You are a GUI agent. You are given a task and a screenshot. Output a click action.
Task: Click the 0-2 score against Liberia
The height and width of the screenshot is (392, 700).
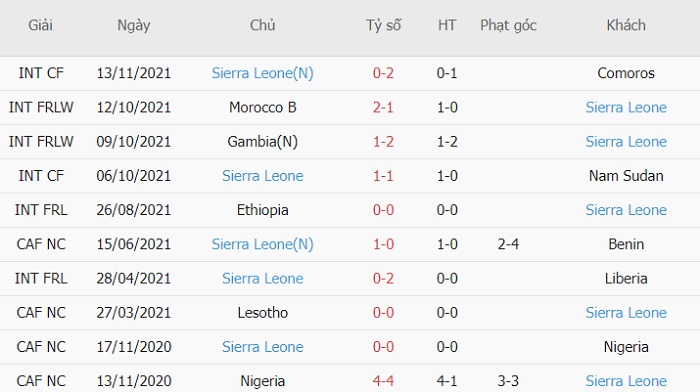pyautogui.click(x=383, y=279)
